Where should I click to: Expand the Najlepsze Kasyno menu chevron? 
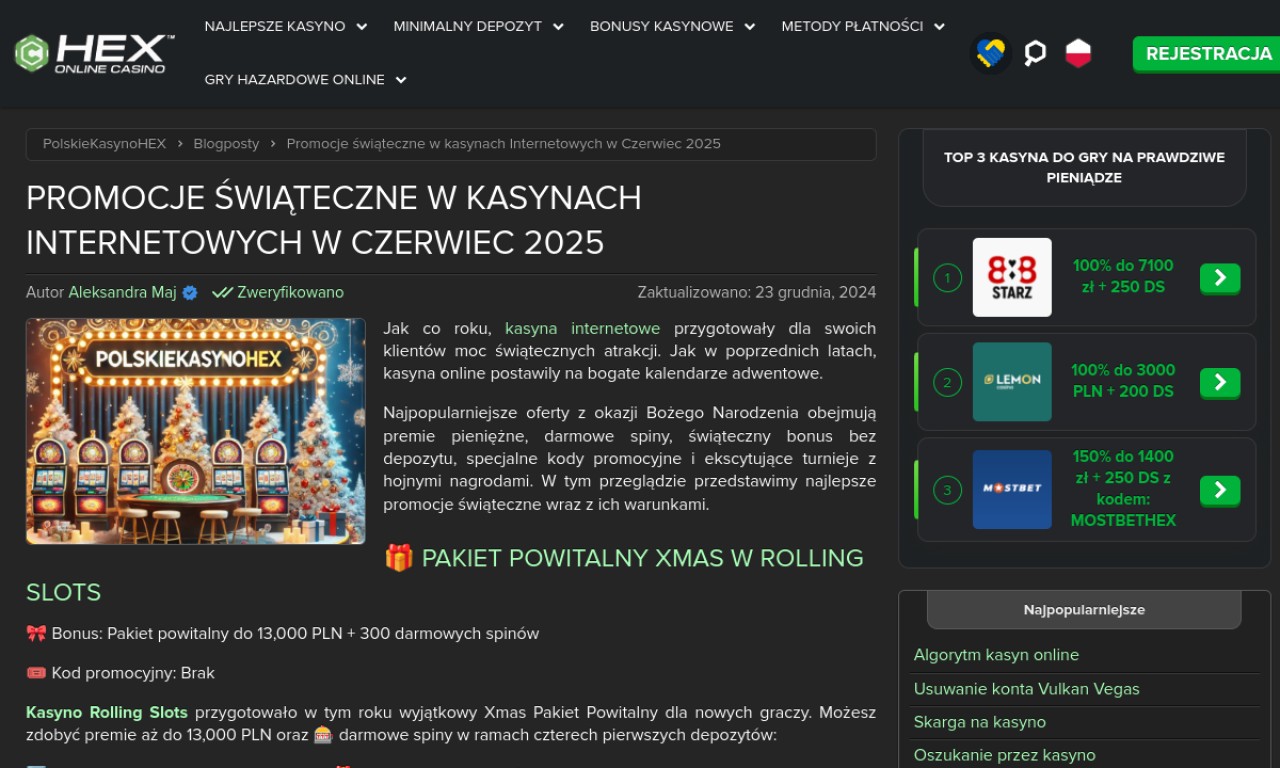tap(362, 27)
